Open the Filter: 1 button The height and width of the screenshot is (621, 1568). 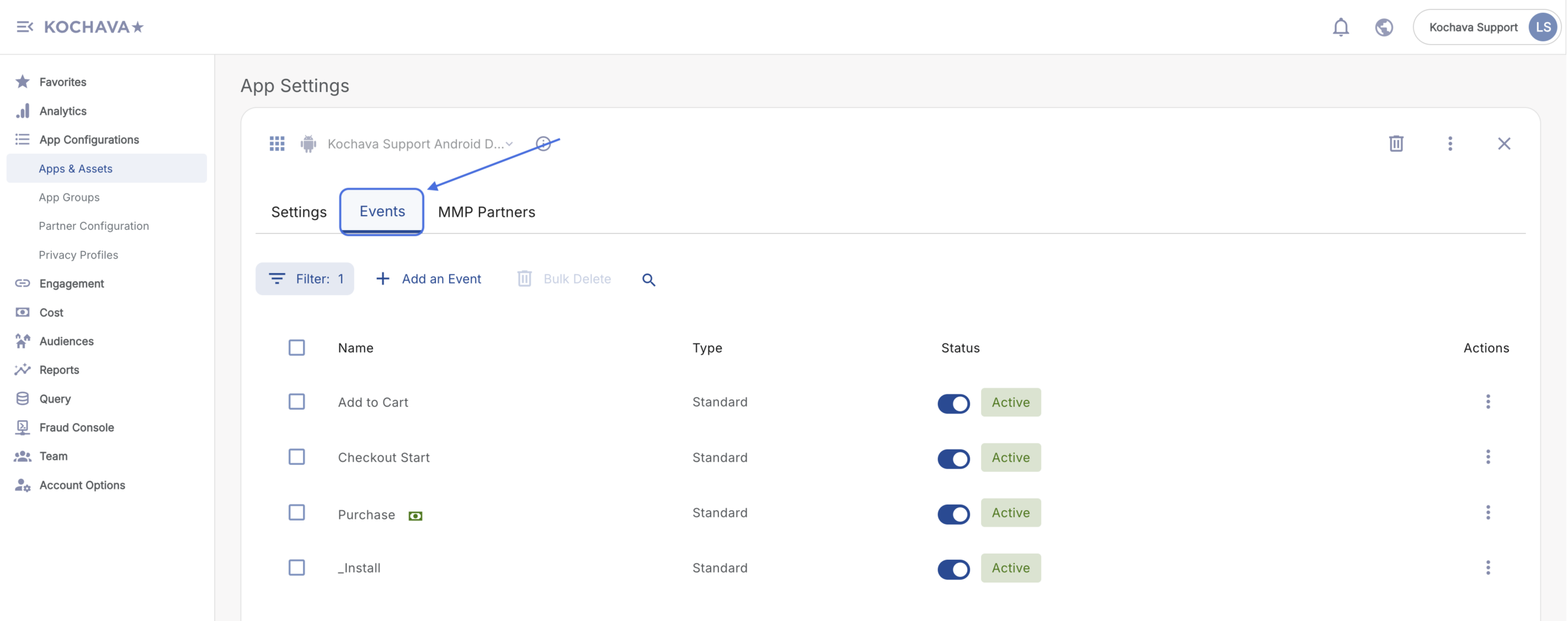pos(305,279)
